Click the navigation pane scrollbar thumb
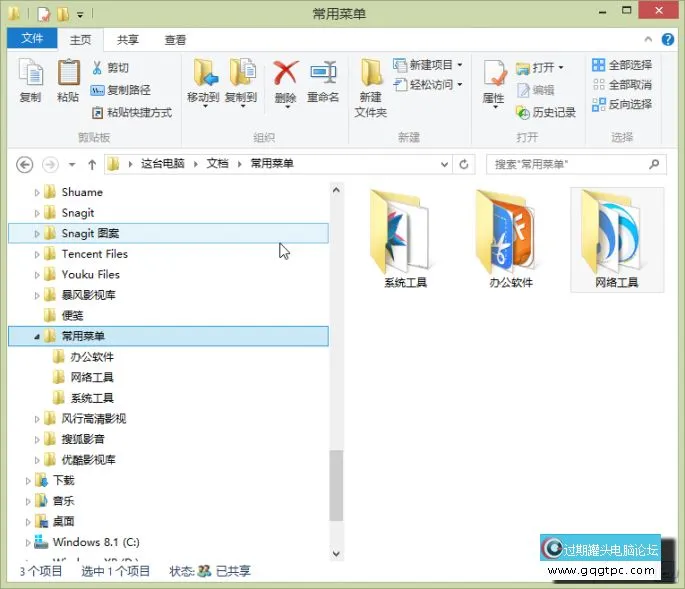 (336, 485)
